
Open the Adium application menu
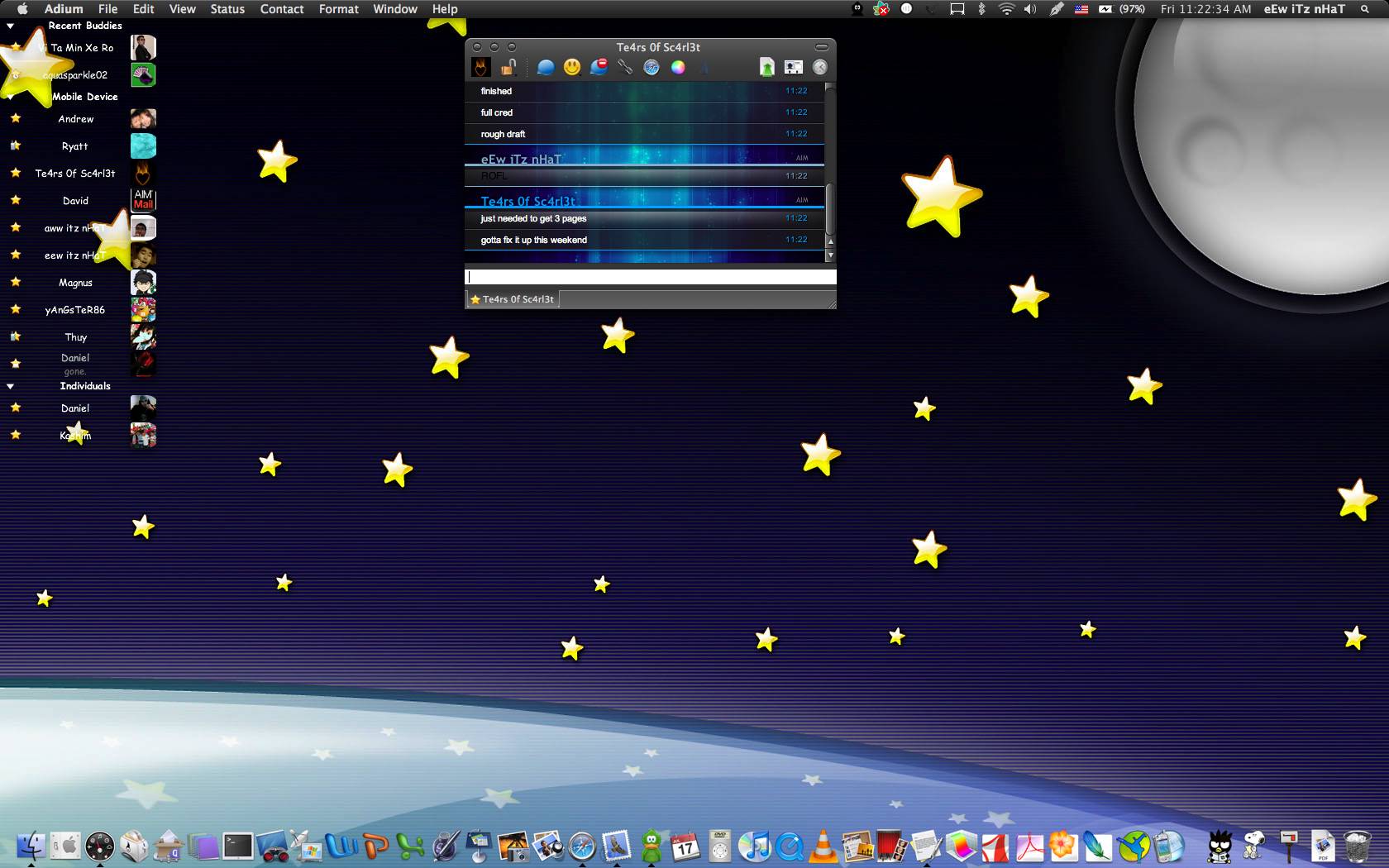point(64,9)
